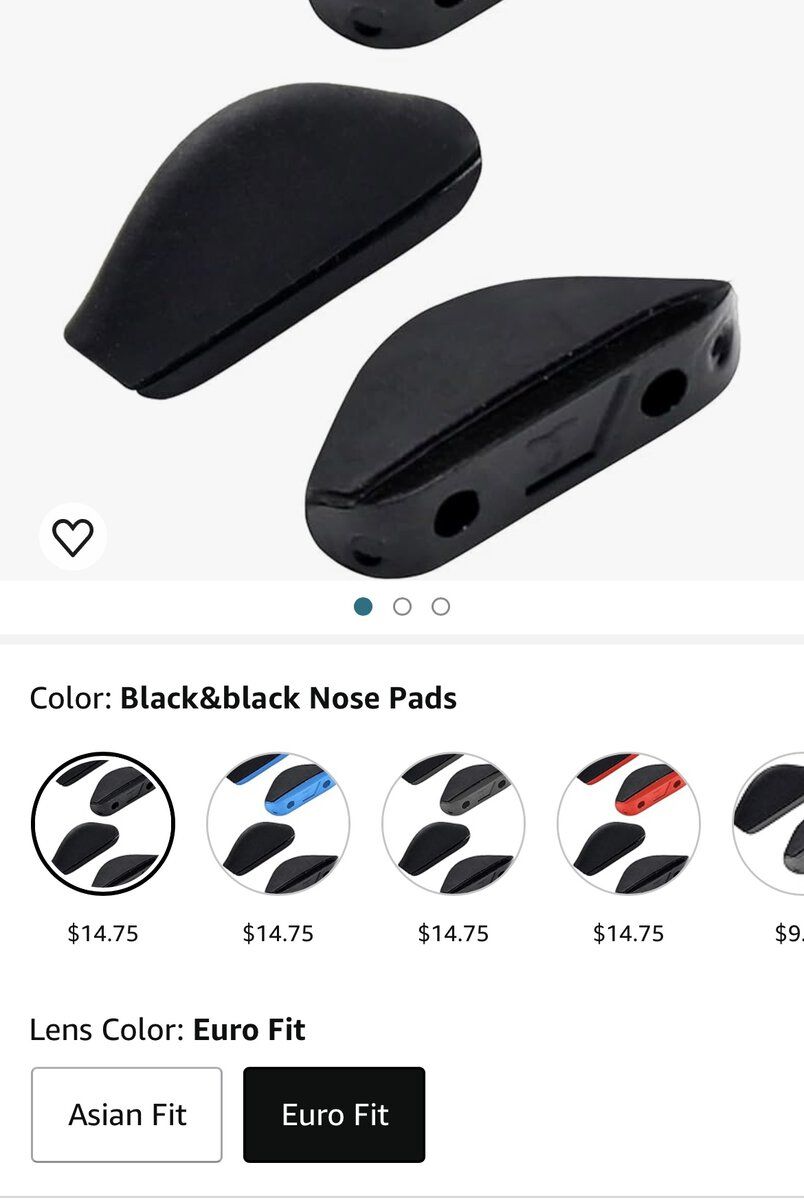The image size is (804, 1200).
Task: Tap the Lens Color: Euro Fit label
Action: click(167, 1030)
